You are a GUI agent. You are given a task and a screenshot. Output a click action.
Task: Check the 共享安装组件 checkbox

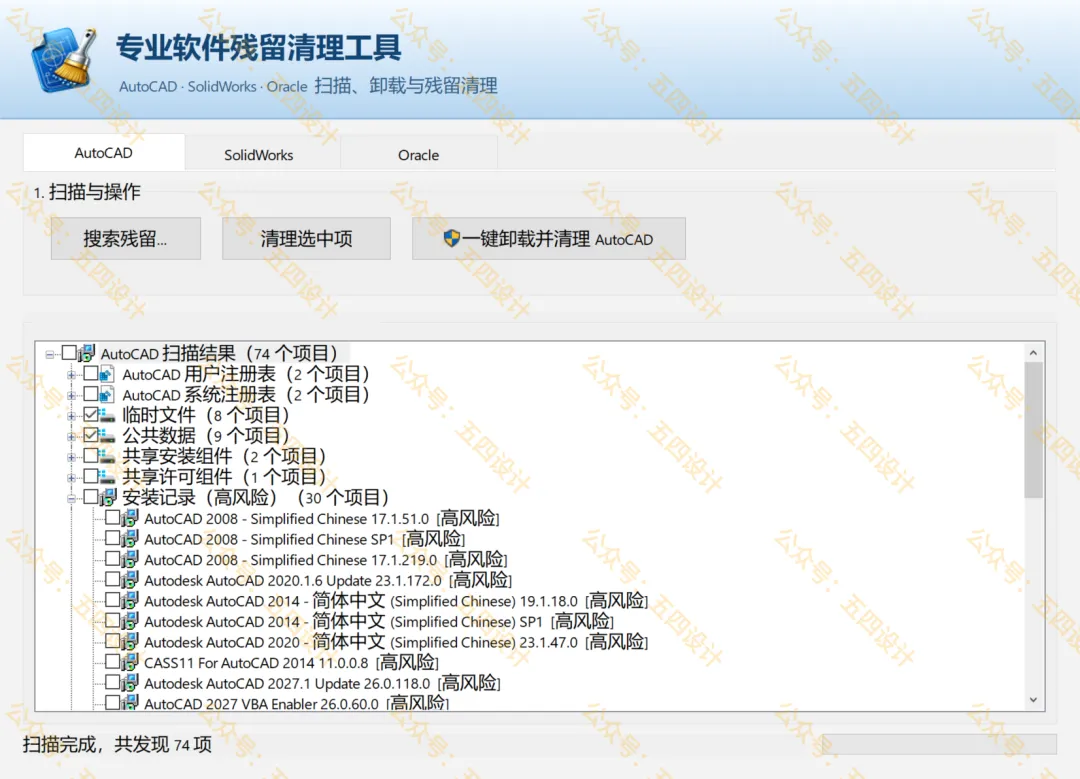[90, 455]
